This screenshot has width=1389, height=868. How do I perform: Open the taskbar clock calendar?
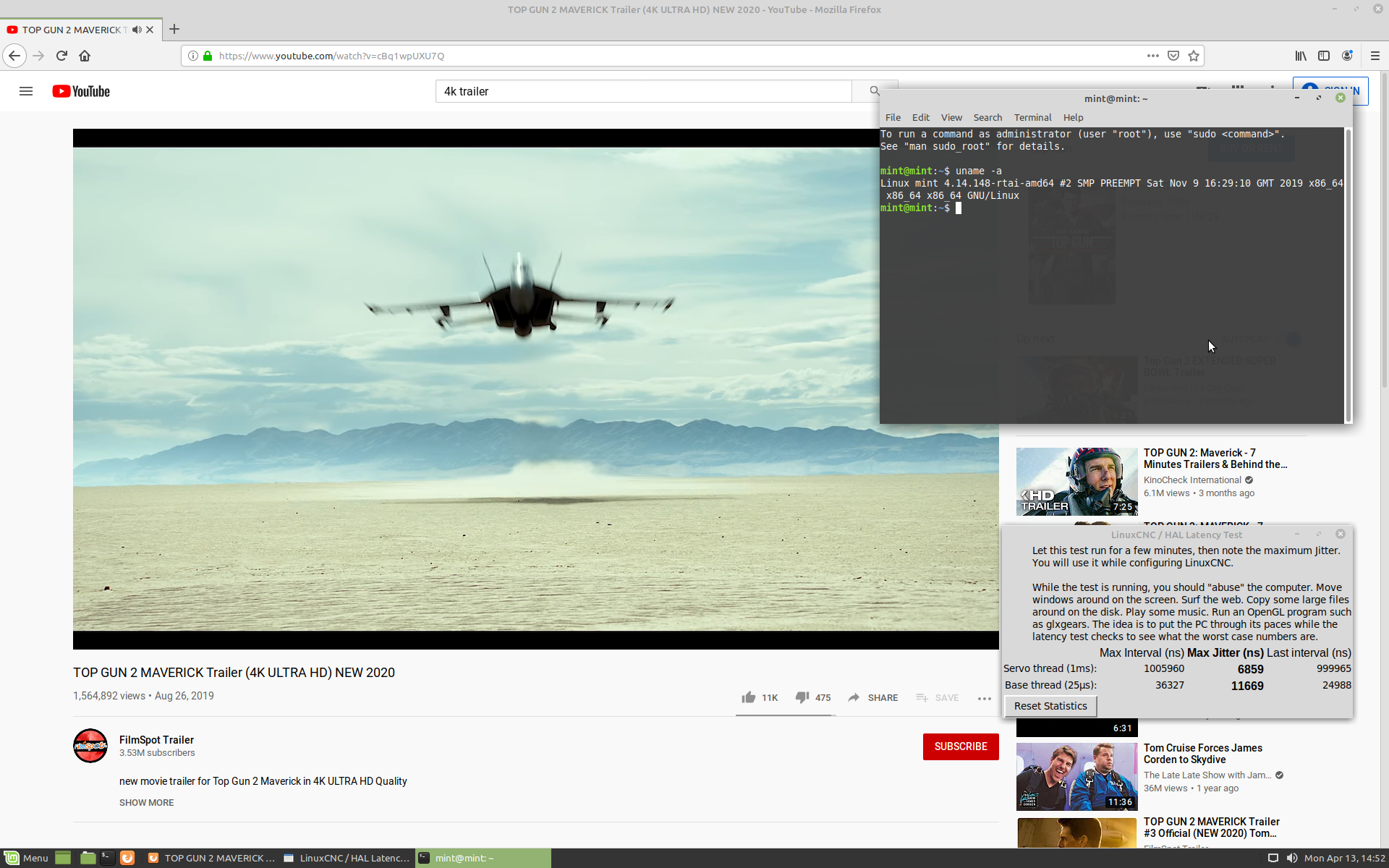[1344, 858]
